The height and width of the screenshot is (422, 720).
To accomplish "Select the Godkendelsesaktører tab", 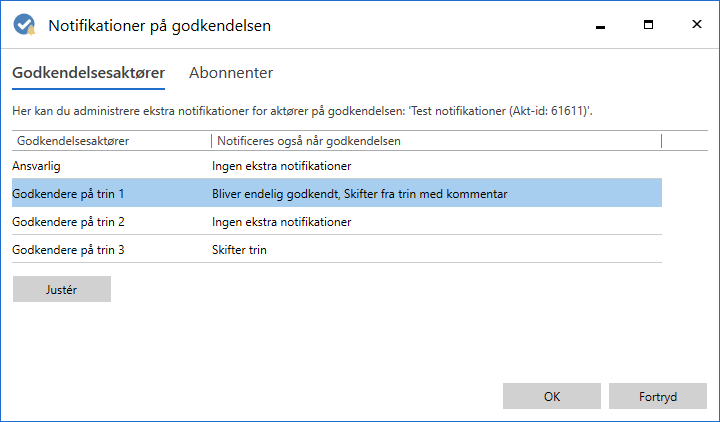I will pos(88,73).
